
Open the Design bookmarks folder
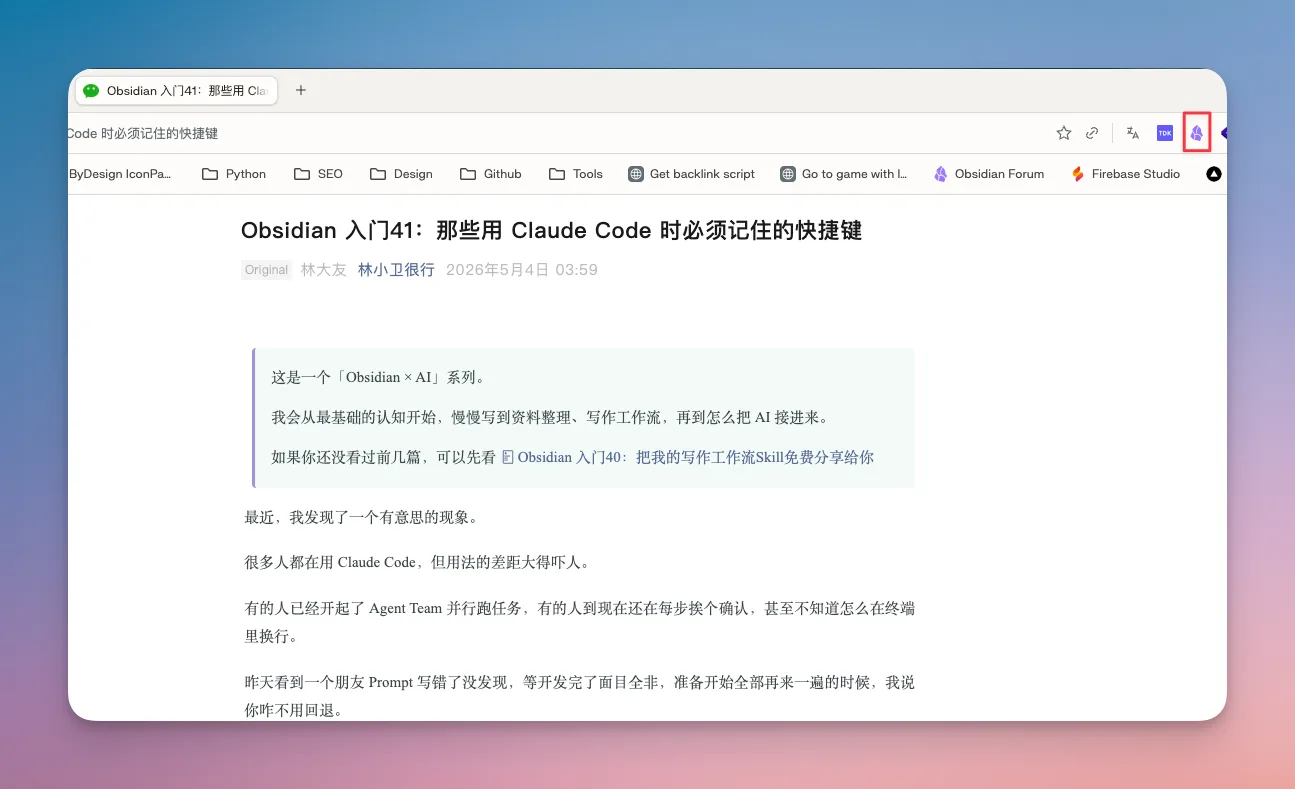(401, 174)
